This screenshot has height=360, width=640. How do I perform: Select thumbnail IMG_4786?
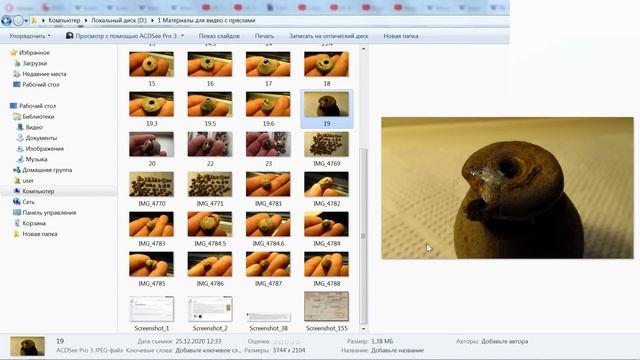(210, 264)
